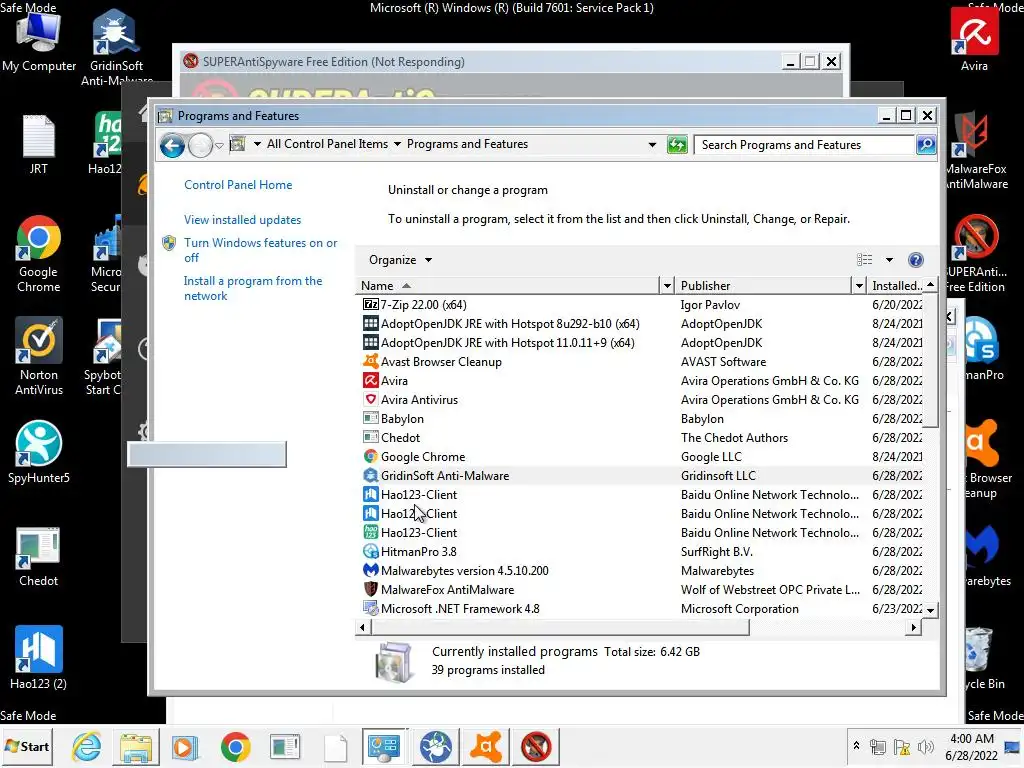Click the MalwareFox AntiMalware list icon
The height and width of the screenshot is (768, 1024).
(370, 589)
